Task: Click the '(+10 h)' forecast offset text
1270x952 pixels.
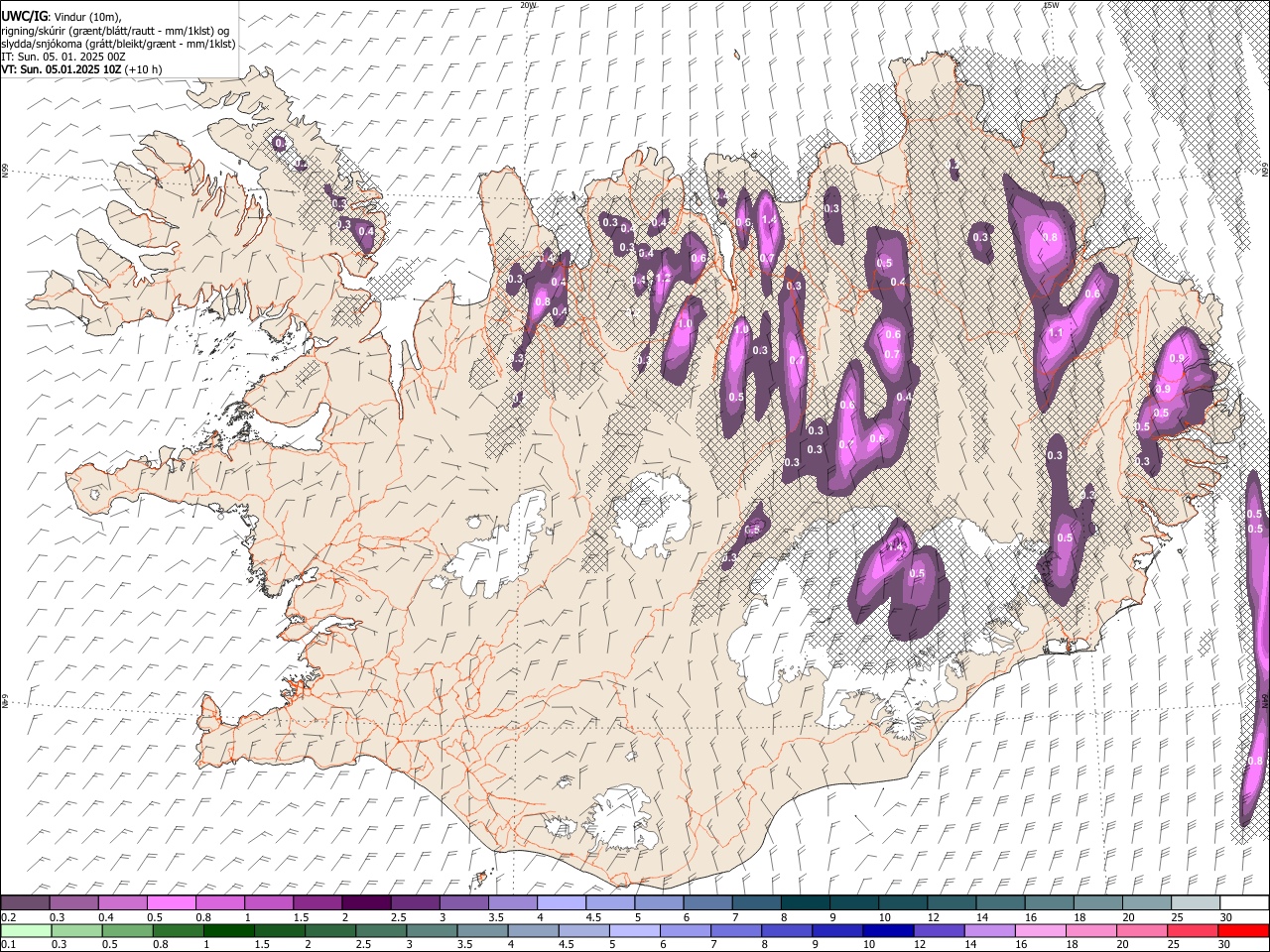Action: [x=144, y=69]
